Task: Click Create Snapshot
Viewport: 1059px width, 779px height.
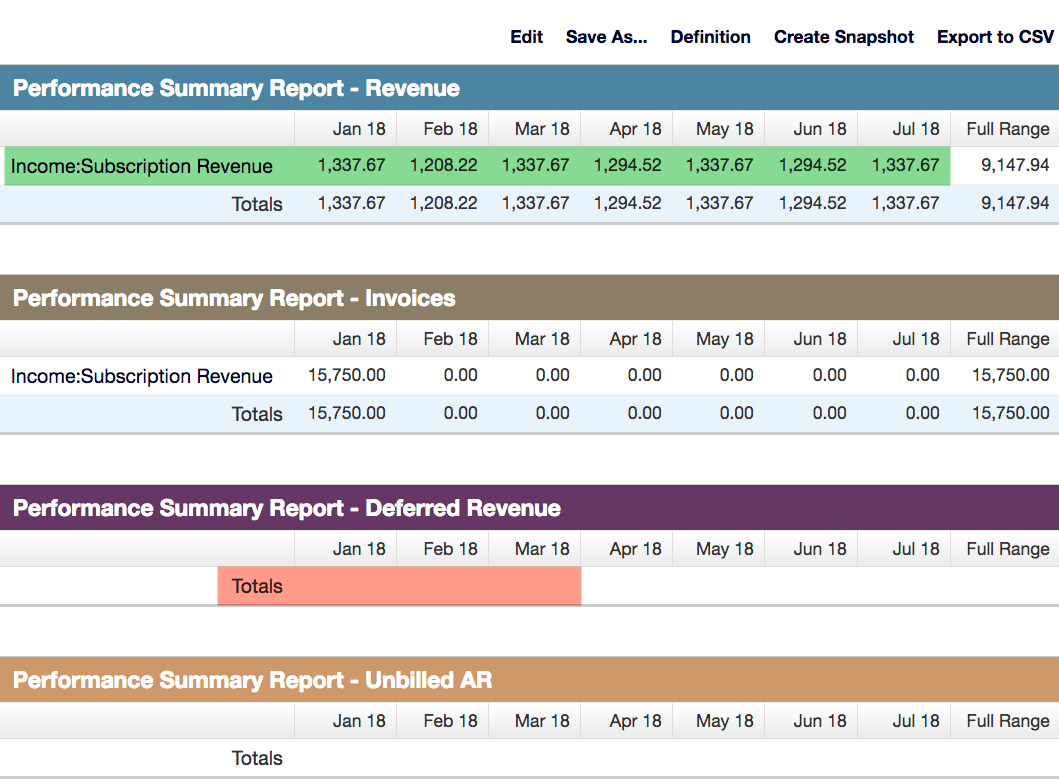Action: click(844, 37)
